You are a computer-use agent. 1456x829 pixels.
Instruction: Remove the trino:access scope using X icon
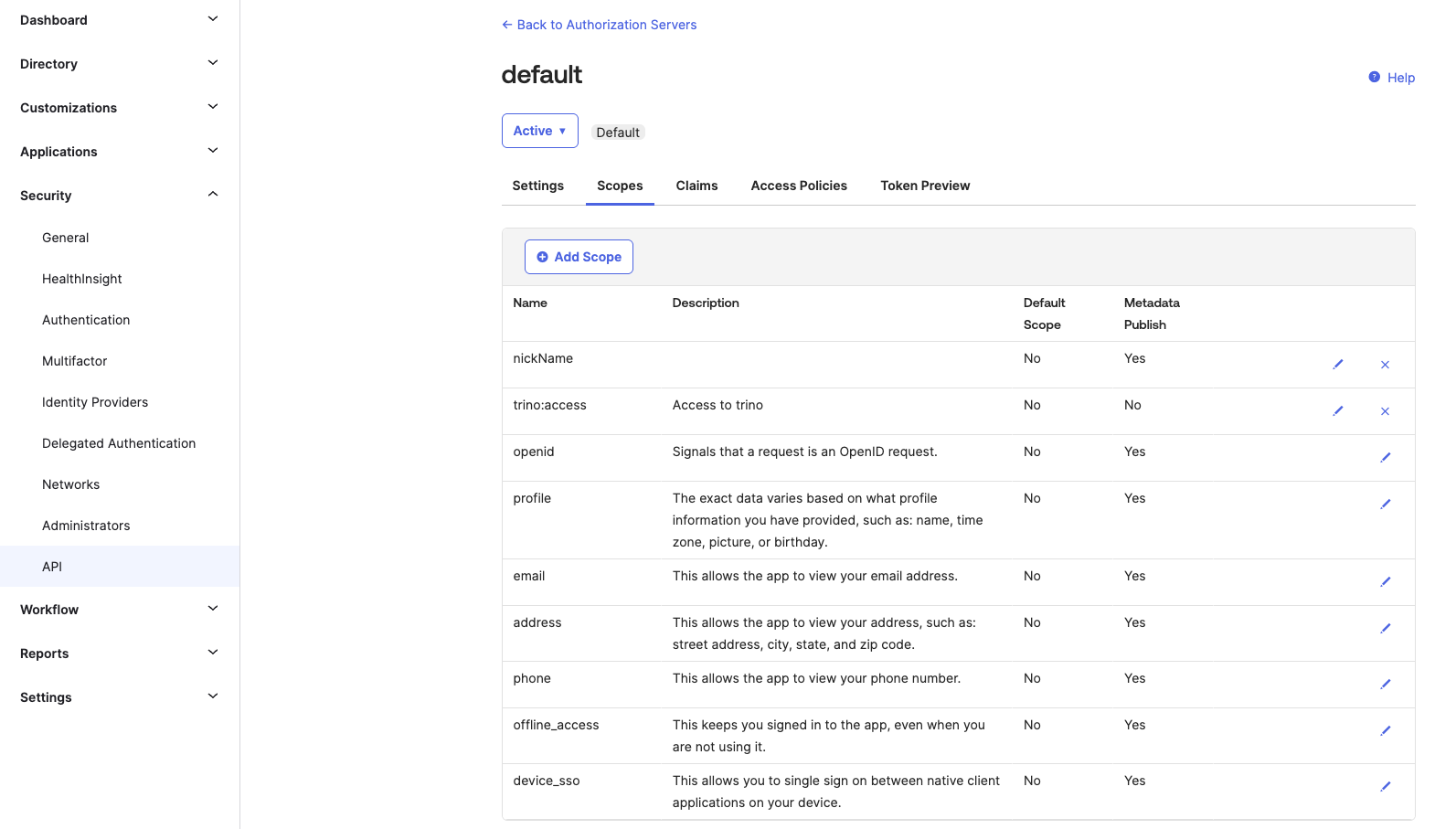[x=1385, y=411]
